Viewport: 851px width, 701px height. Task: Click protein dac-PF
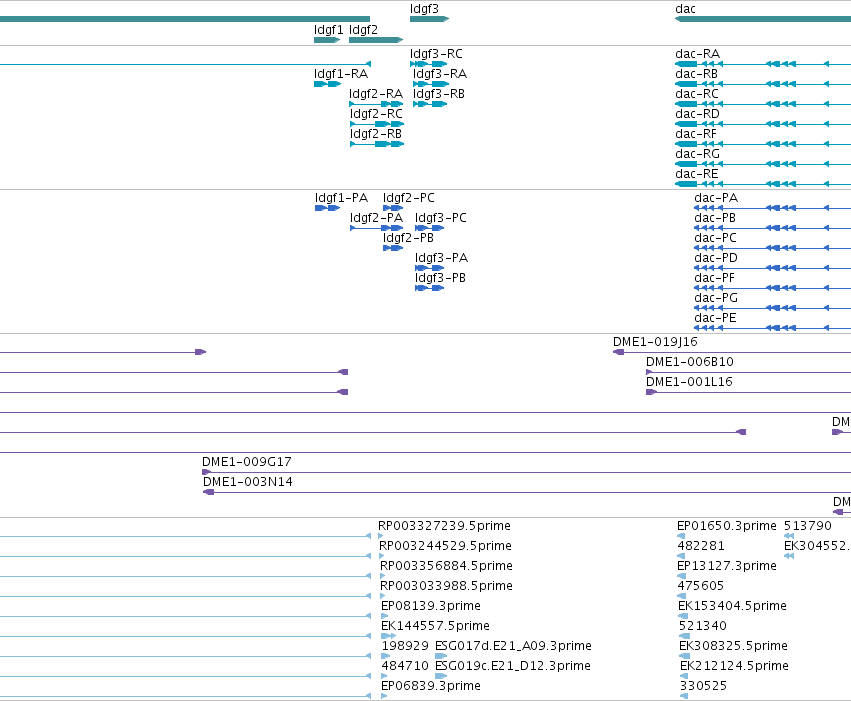coord(714,278)
